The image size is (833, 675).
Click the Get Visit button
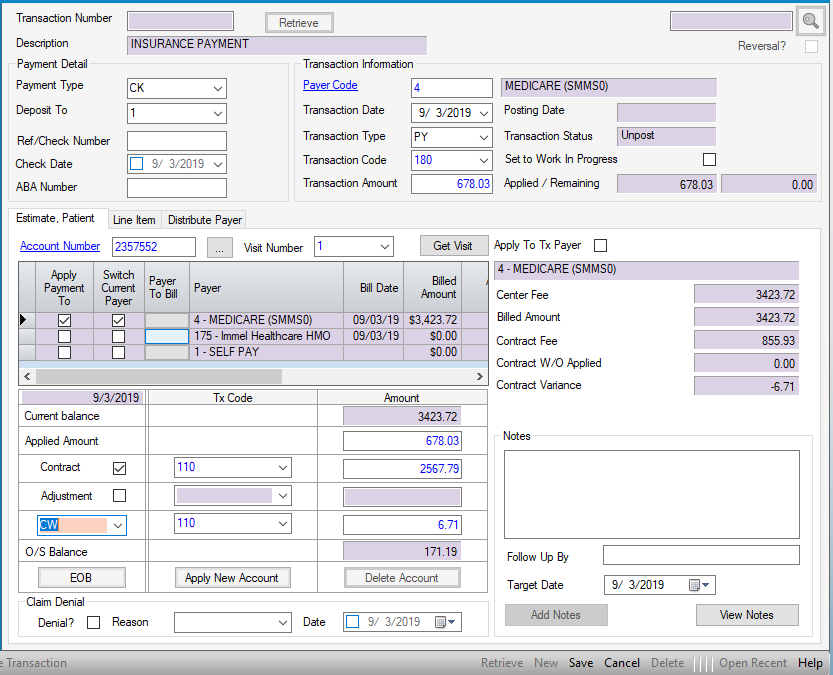[453, 246]
